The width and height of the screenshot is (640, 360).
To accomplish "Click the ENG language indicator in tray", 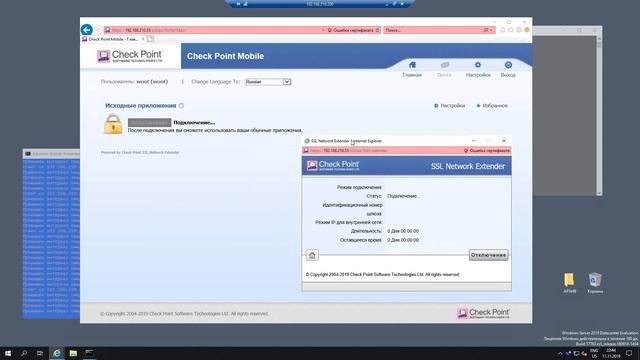I will 594,353.
